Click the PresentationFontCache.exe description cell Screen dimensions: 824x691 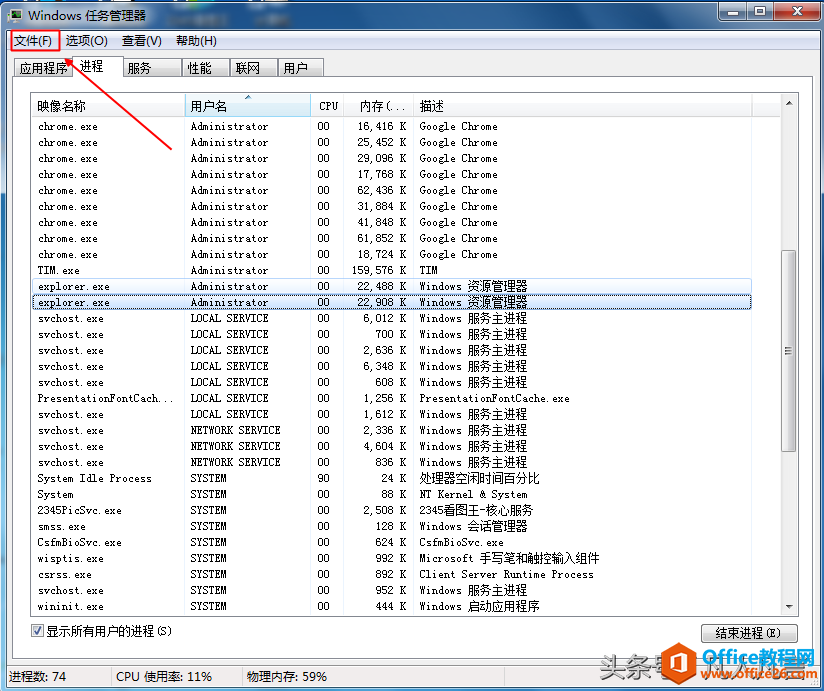click(494, 398)
